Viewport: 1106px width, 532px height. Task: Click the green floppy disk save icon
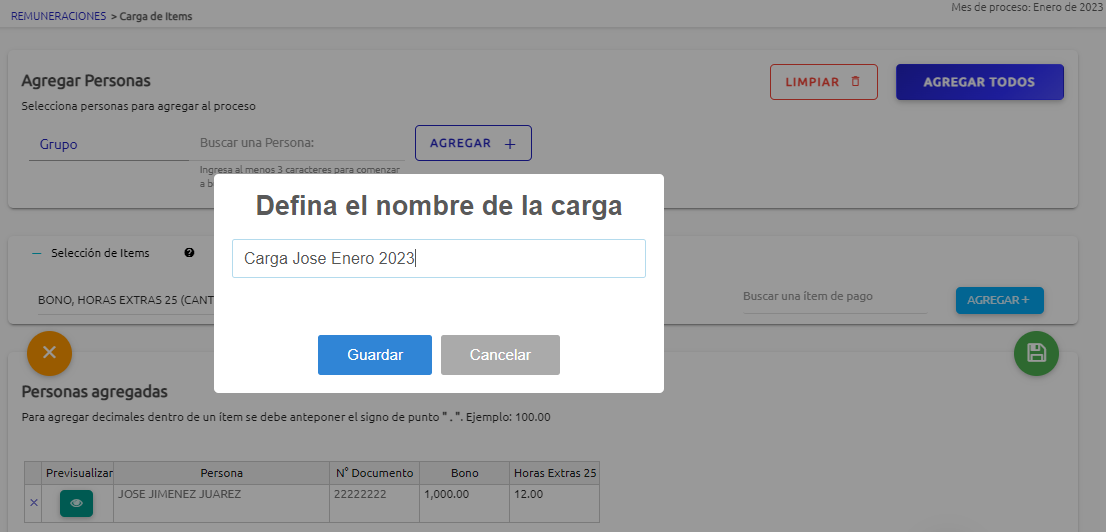pos(1036,353)
